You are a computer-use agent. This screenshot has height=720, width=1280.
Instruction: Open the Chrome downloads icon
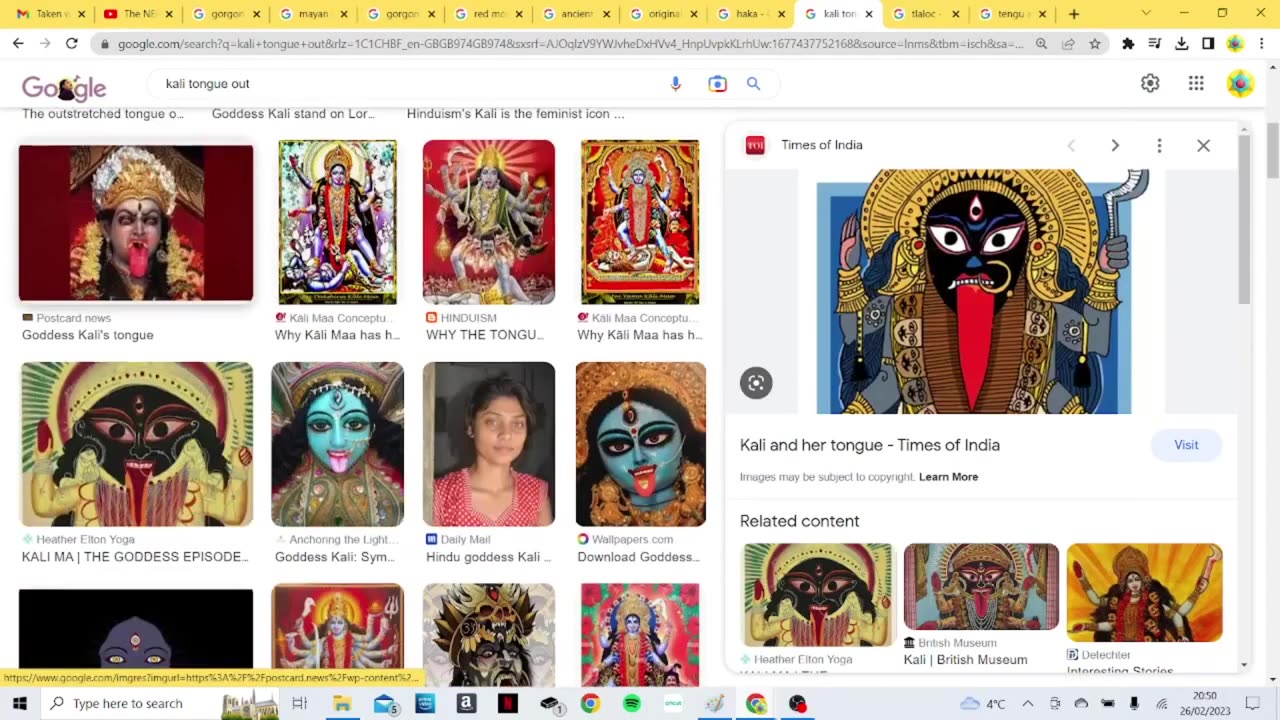[x=1181, y=44]
